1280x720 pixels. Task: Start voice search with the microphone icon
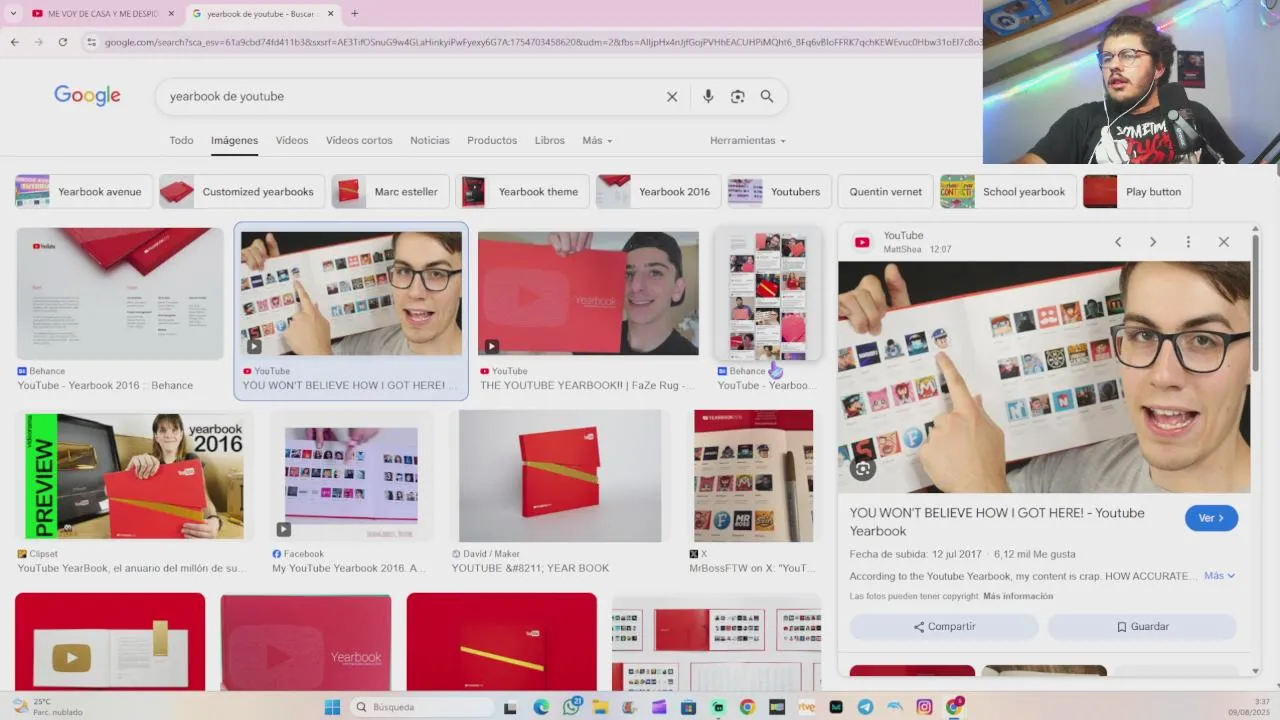708,97
